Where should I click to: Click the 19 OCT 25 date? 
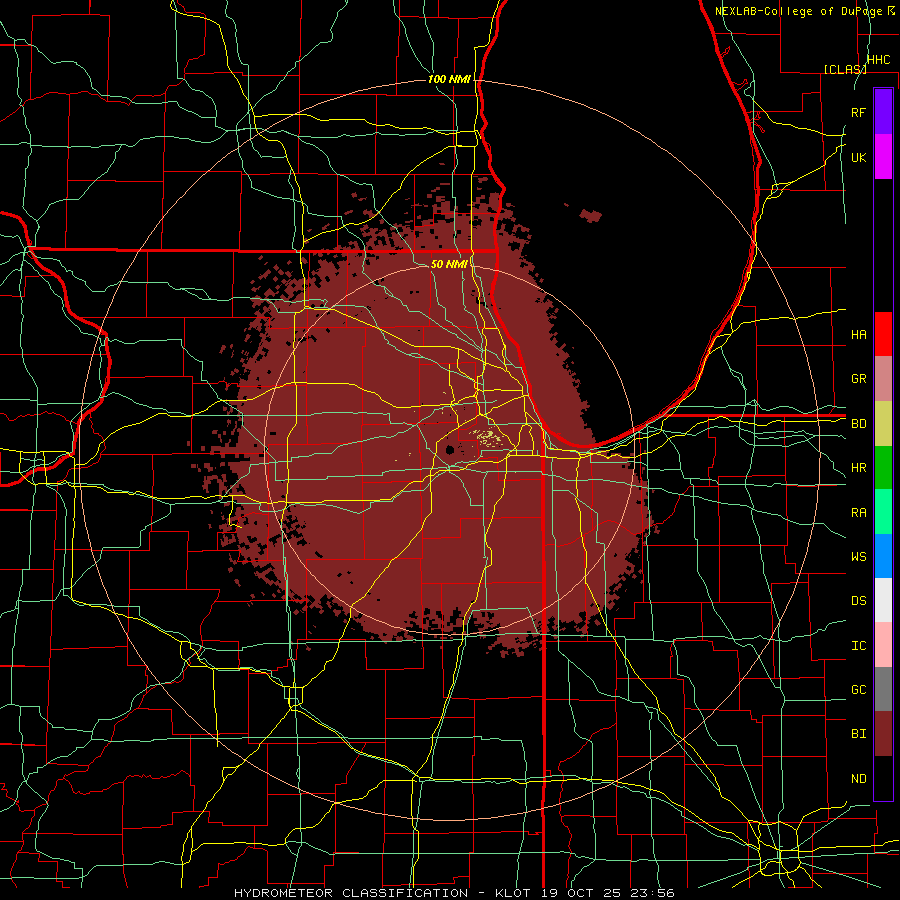[581, 893]
